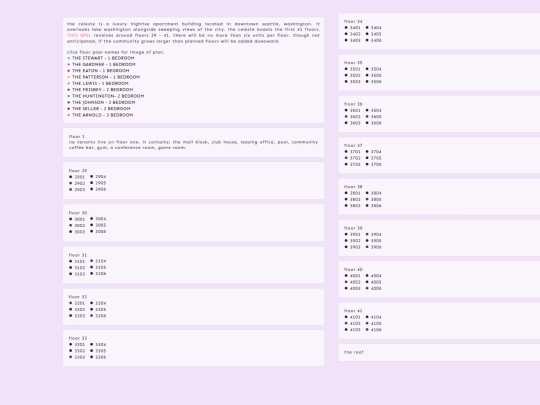Open The Arnold 3 bedroom floor plan

click(102, 115)
